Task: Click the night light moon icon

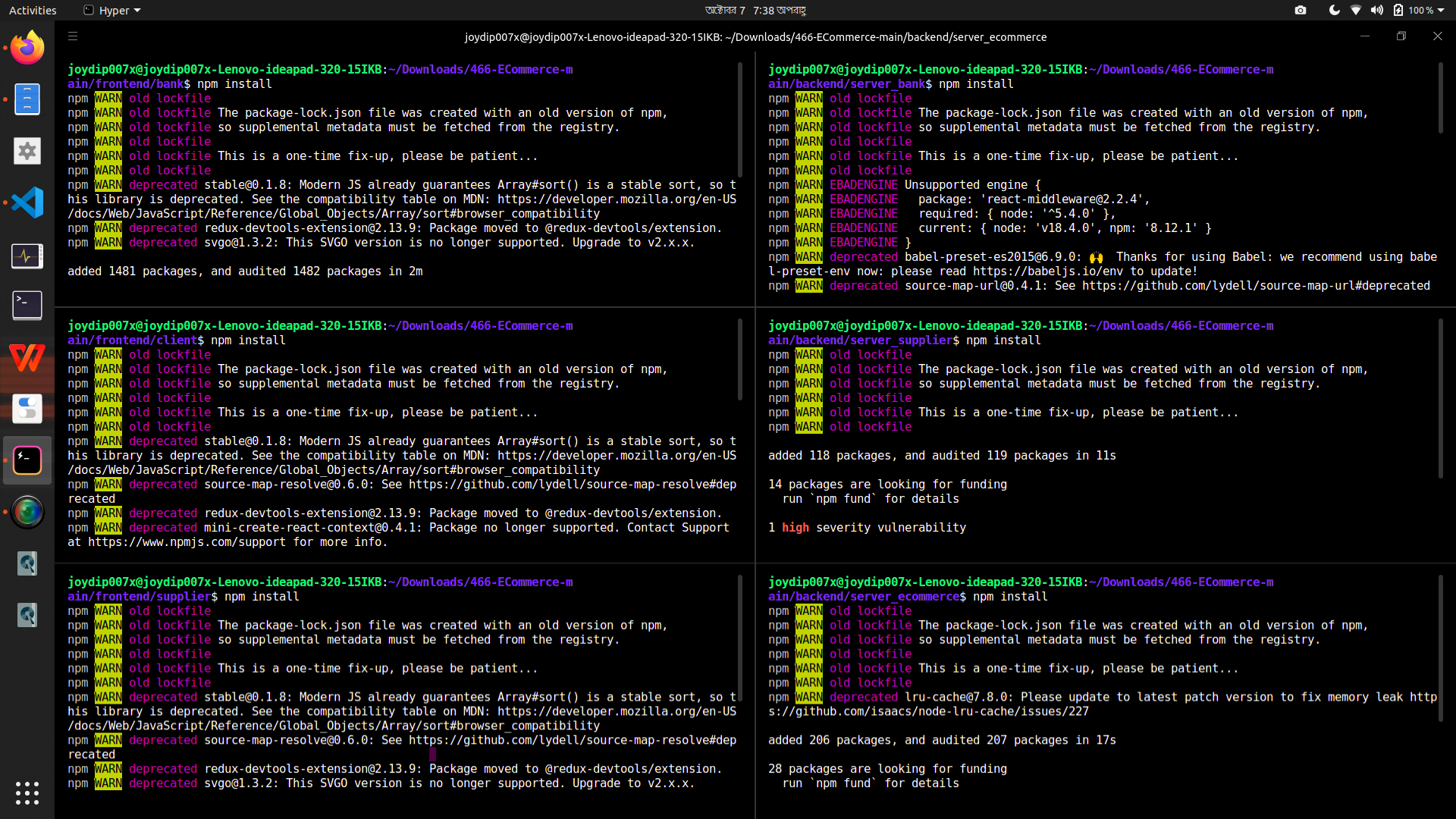Action: click(1335, 10)
